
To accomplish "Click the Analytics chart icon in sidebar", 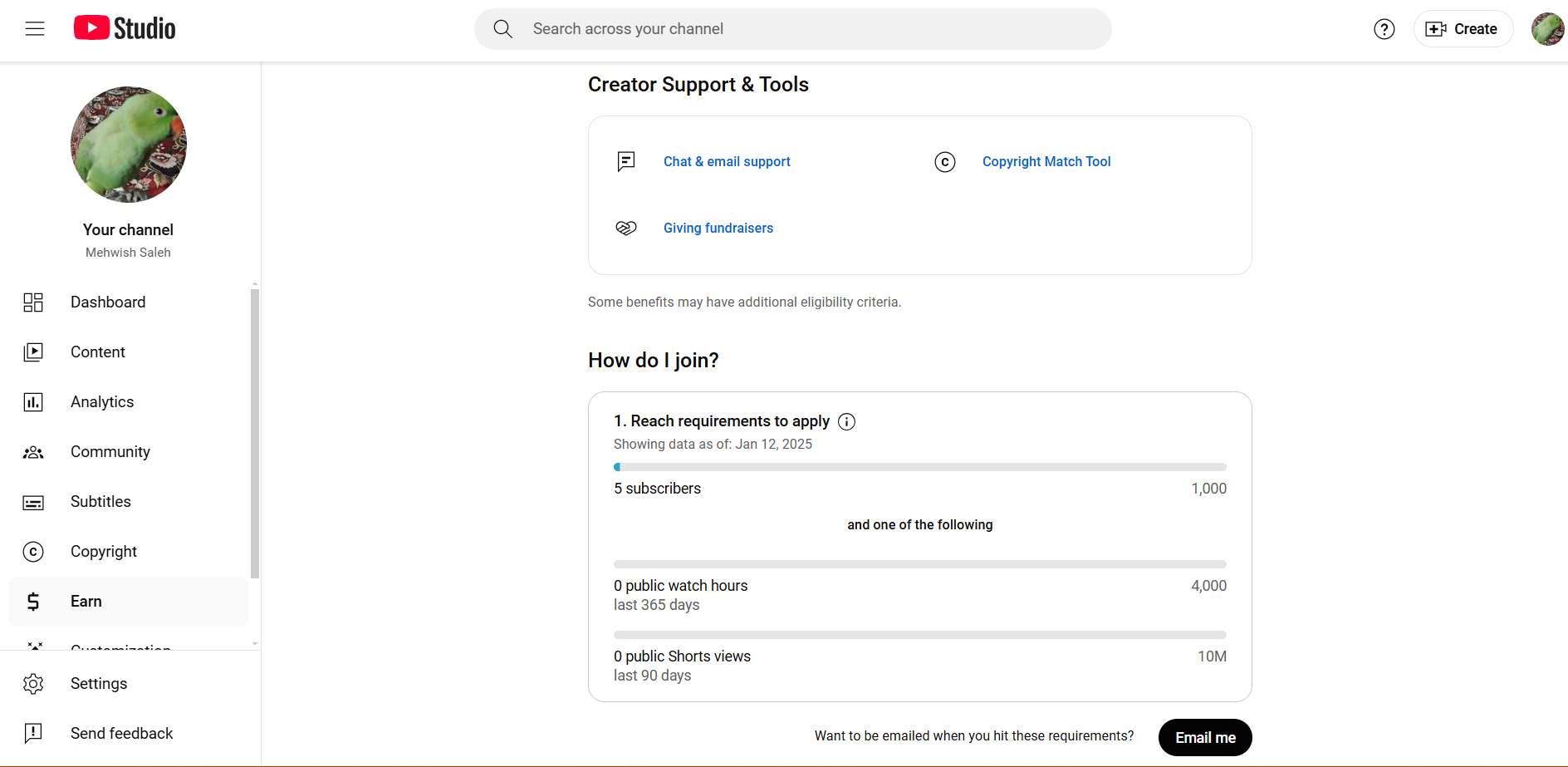I will tap(33, 402).
